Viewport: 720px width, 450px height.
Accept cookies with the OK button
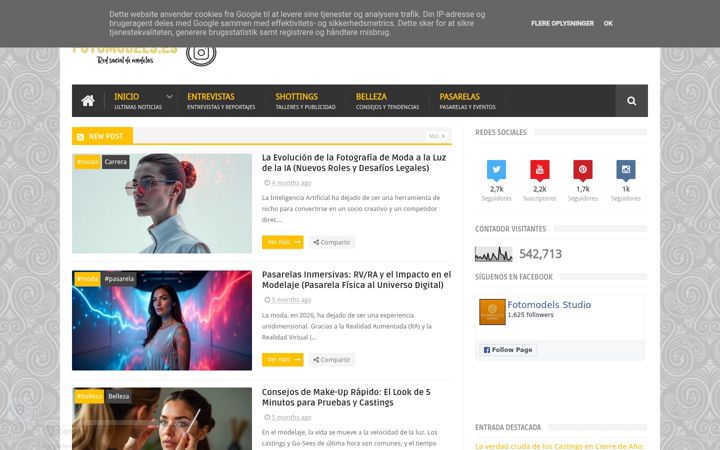[x=608, y=23]
